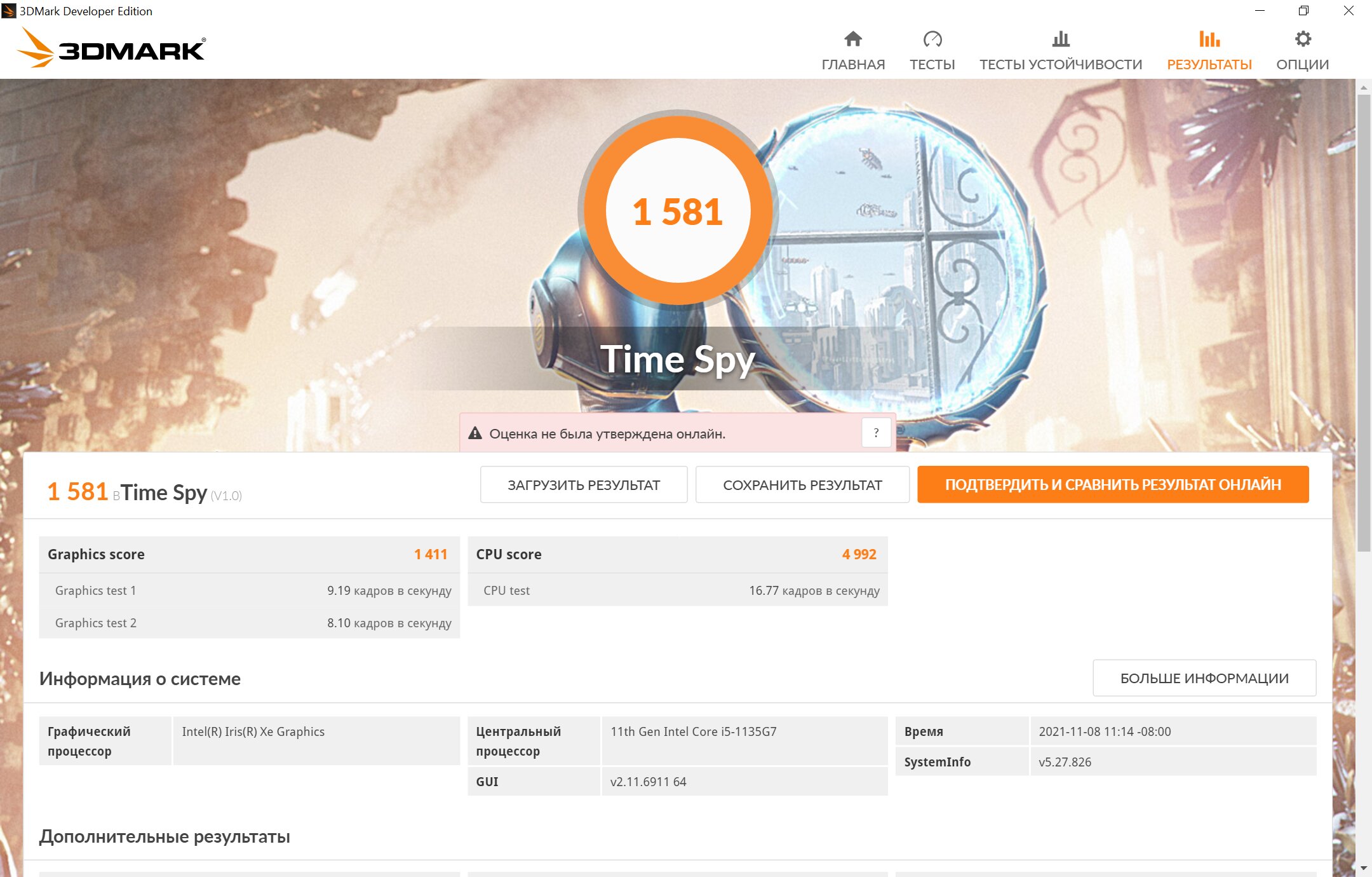
Task: Click the warning triangle icon
Action: click(x=475, y=433)
